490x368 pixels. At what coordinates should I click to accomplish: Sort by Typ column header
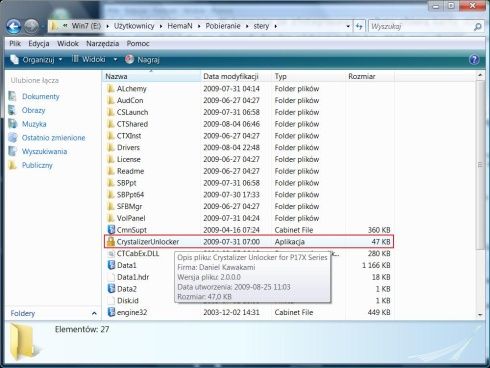coord(308,76)
